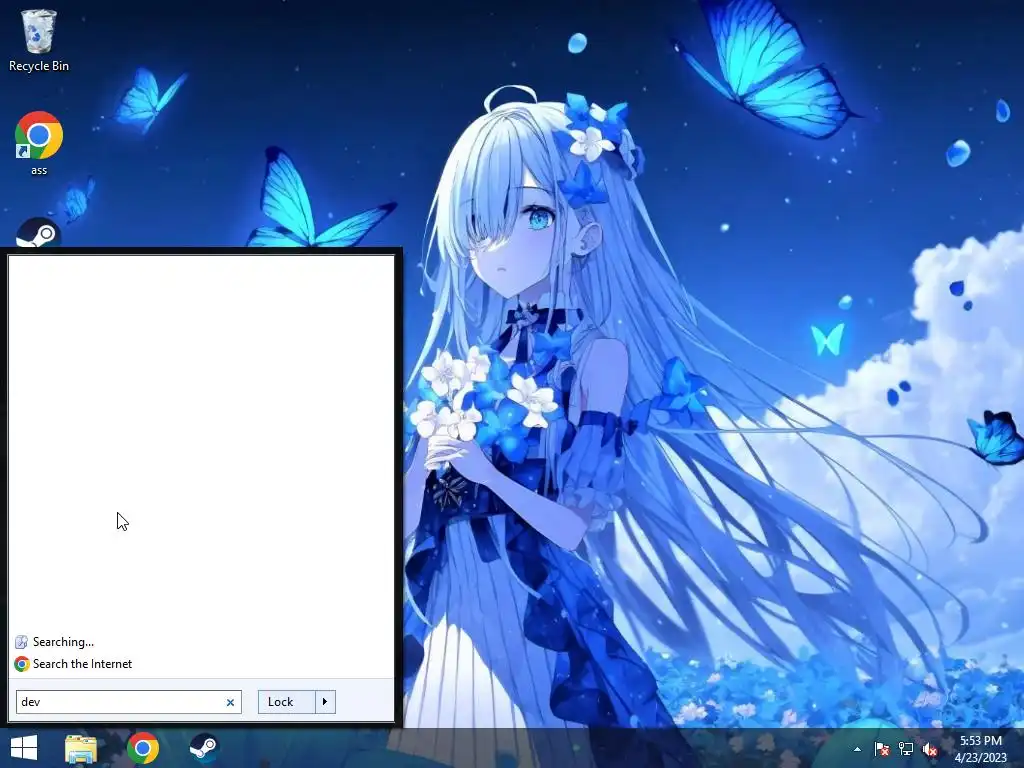Select the Chrome shortcut labeled ass
Viewport: 1024px width, 768px height.
click(39, 143)
